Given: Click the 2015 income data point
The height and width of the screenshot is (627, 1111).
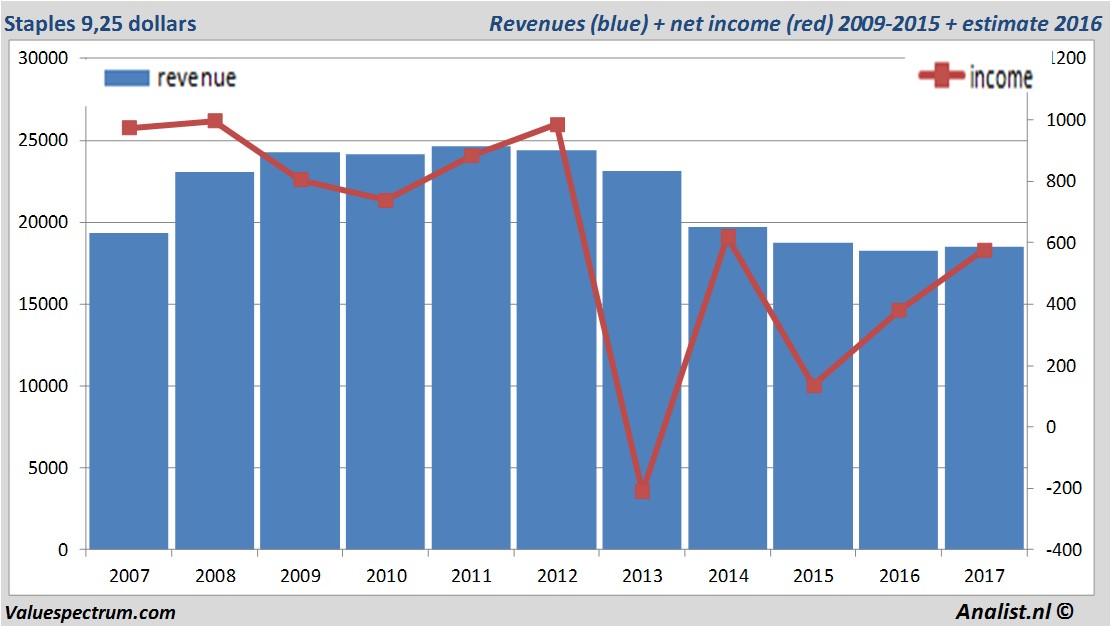Looking at the screenshot, I should coord(813,386).
